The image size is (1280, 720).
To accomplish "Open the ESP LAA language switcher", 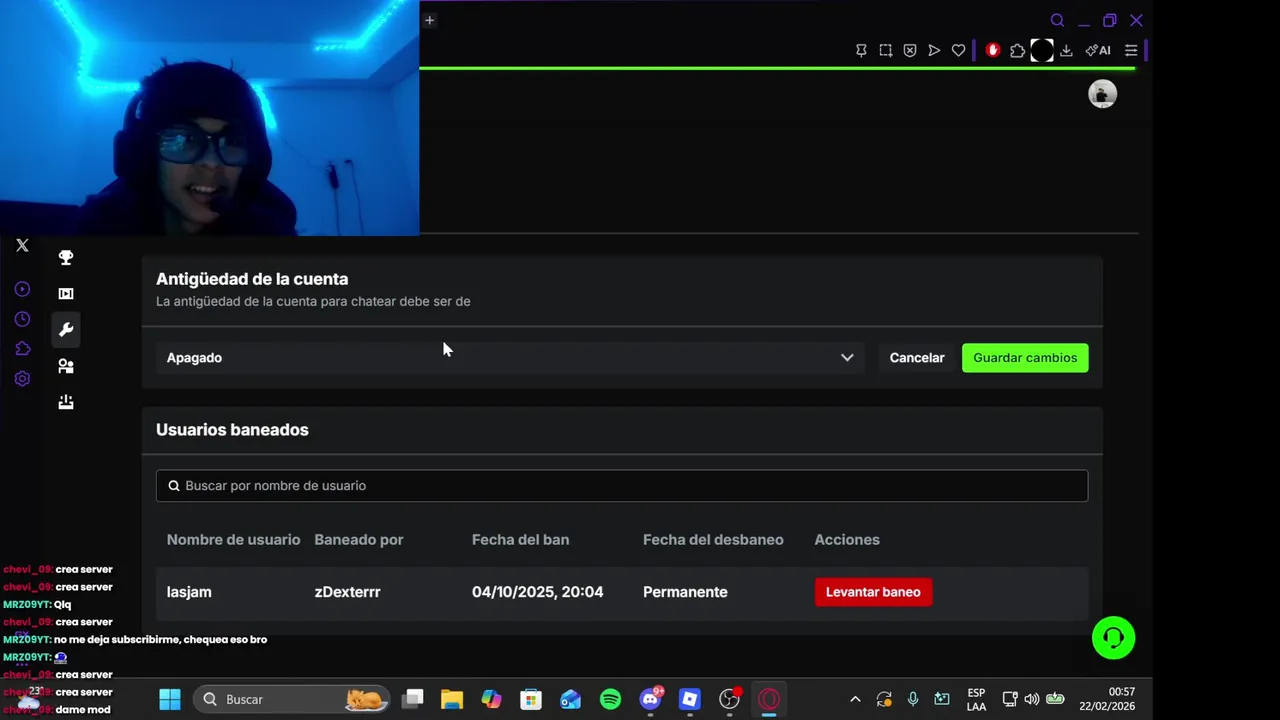I will (x=976, y=699).
